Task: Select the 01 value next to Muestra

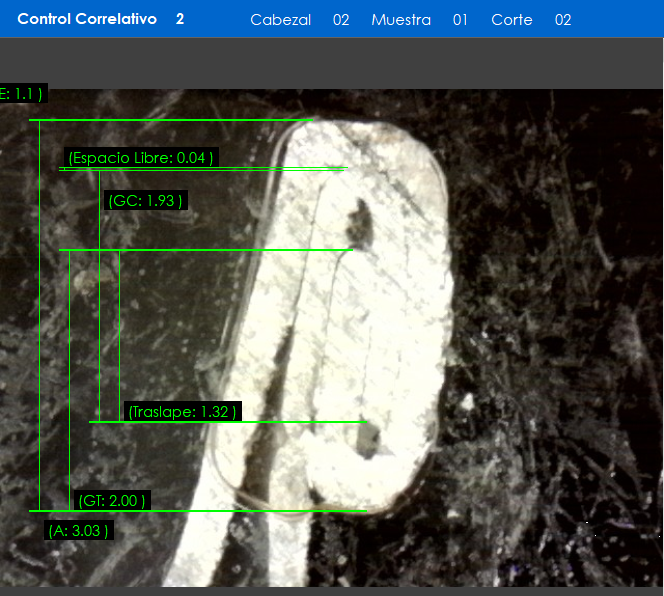Action: 460,20
